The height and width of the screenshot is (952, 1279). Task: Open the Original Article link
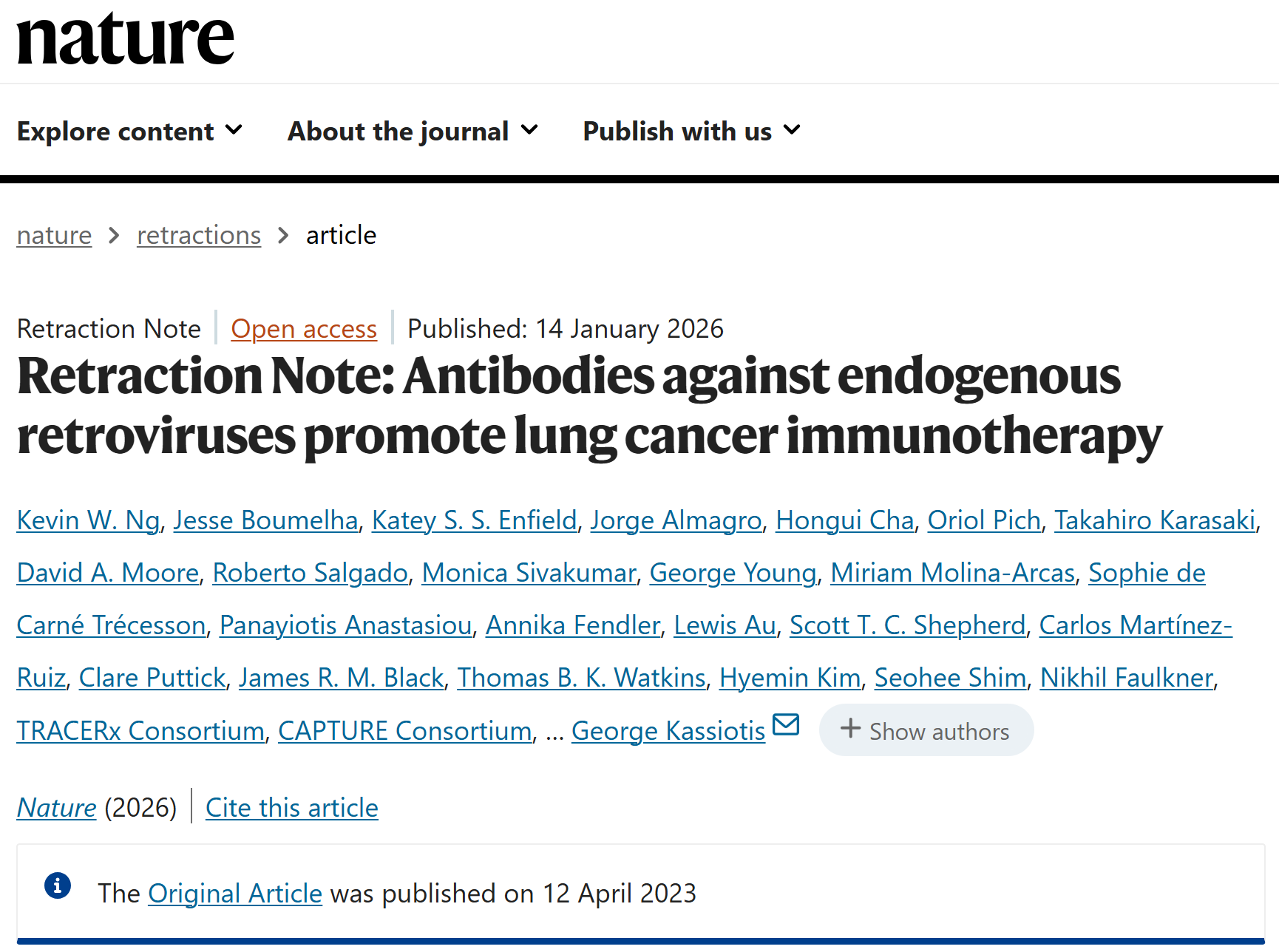click(235, 894)
